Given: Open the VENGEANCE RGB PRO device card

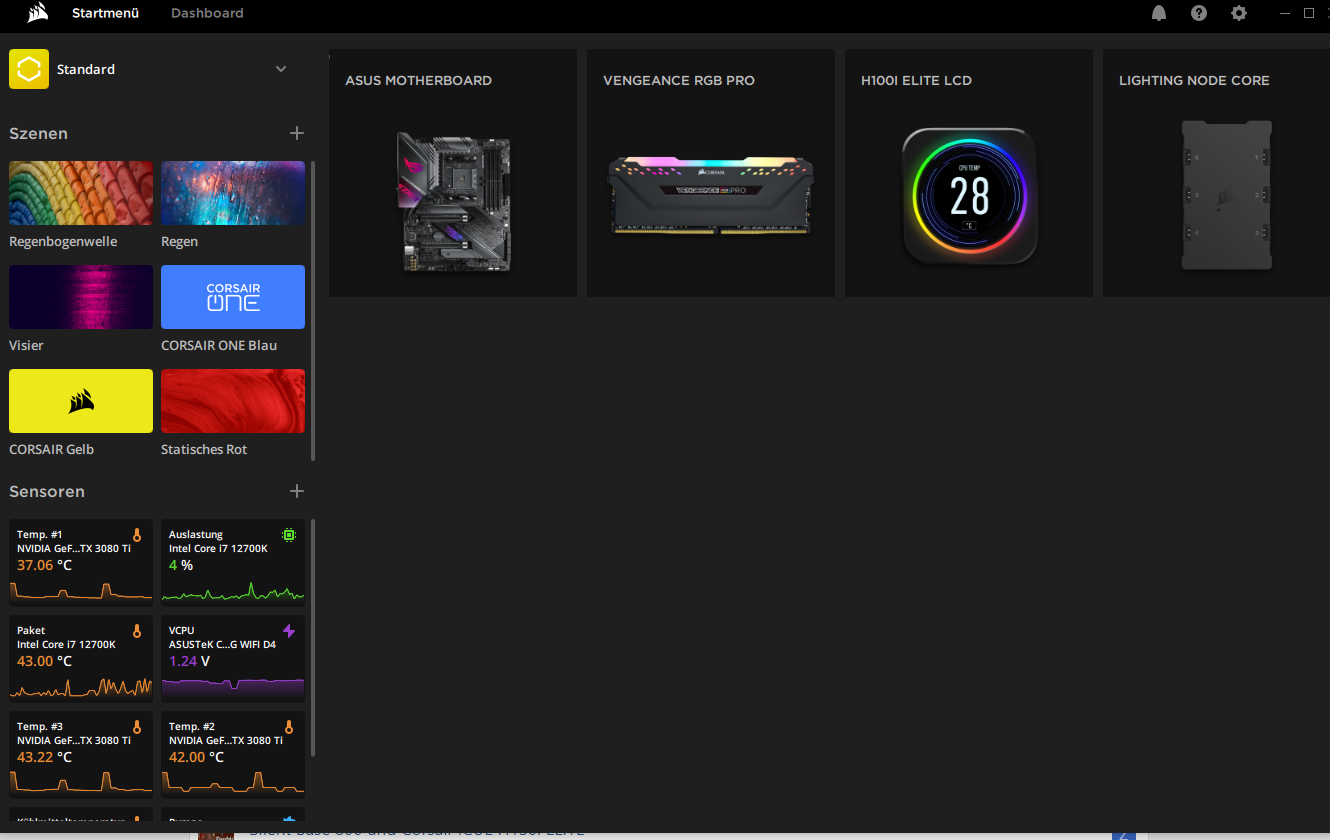Looking at the screenshot, I should (x=711, y=173).
